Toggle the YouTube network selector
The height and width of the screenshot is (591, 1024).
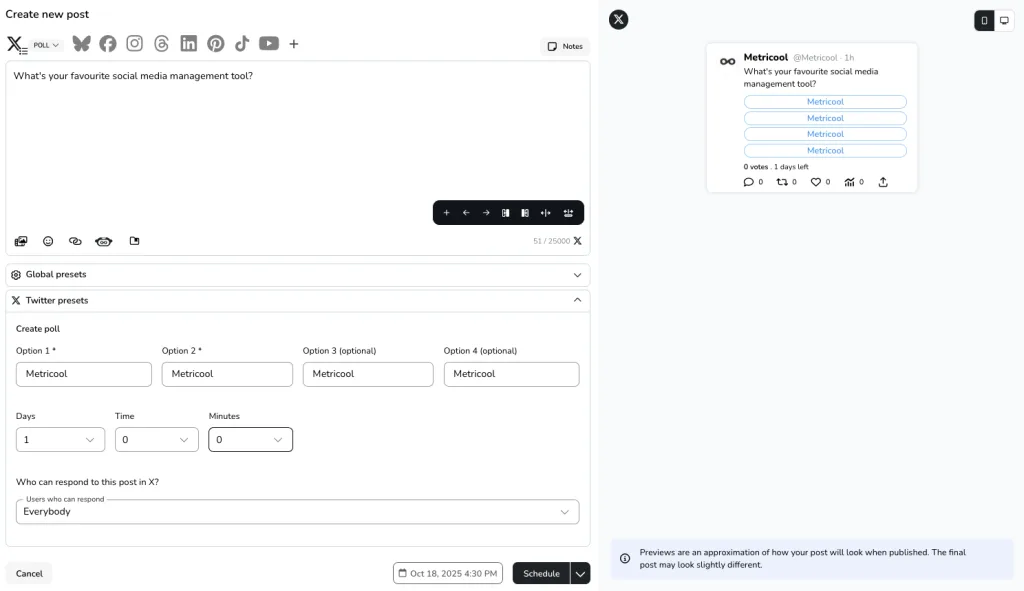[x=267, y=43]
